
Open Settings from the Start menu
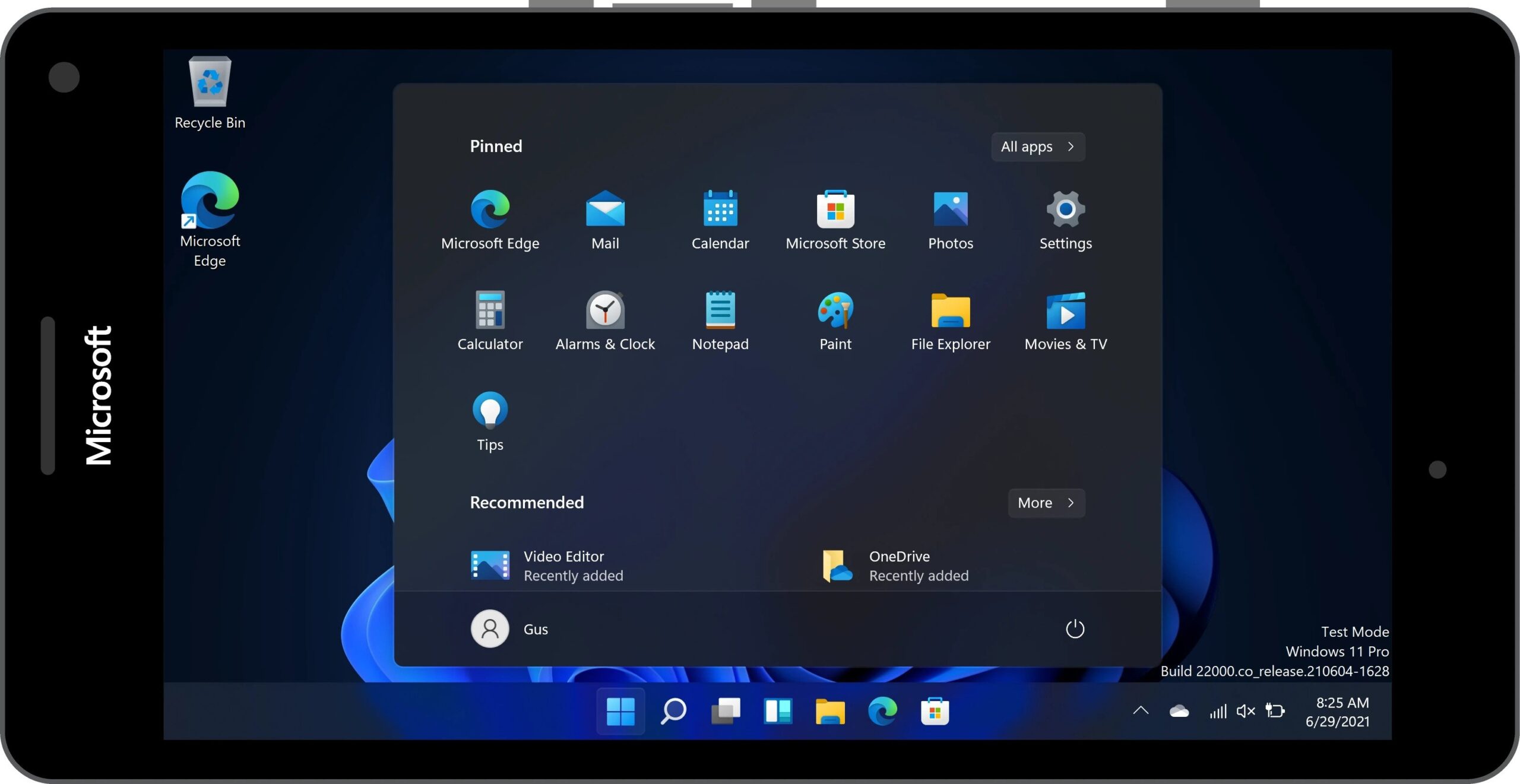coord(1065,220)
